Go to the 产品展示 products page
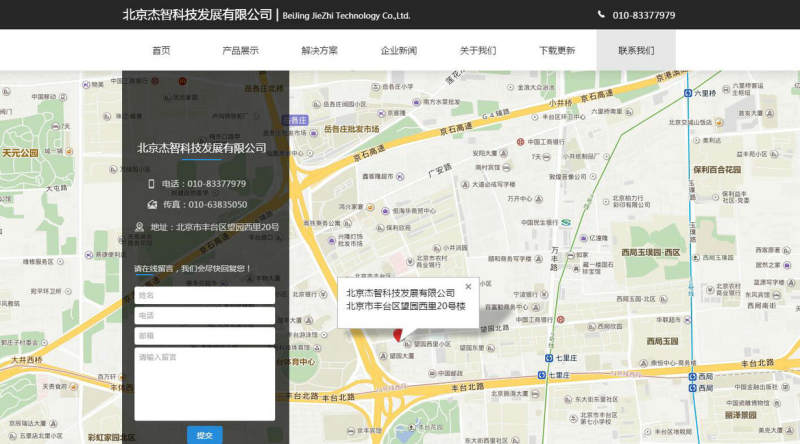Screen dimensions: 800x444 pos(240,50)
